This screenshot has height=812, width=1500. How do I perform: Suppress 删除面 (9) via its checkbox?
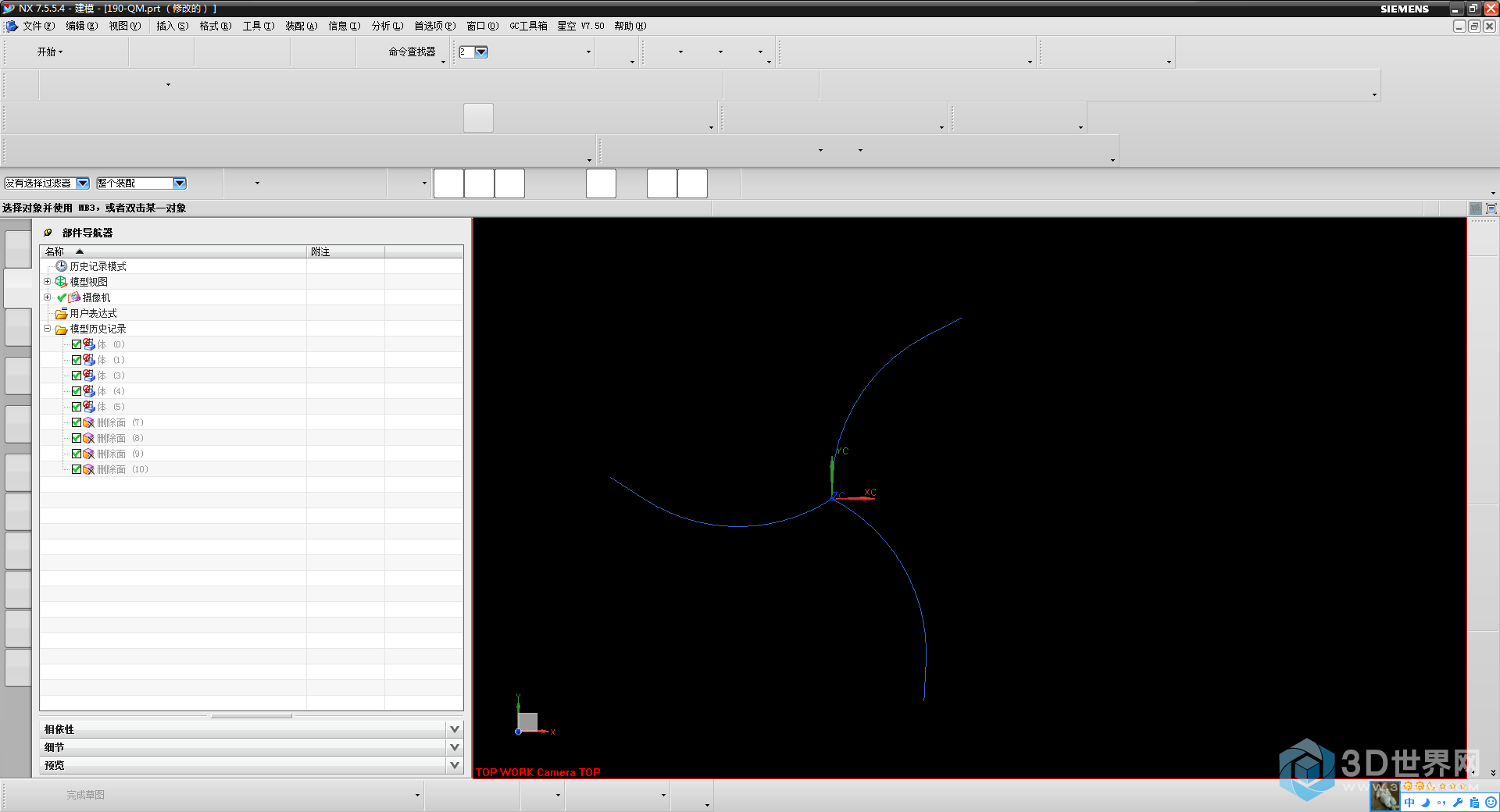(x=77, y=454)
